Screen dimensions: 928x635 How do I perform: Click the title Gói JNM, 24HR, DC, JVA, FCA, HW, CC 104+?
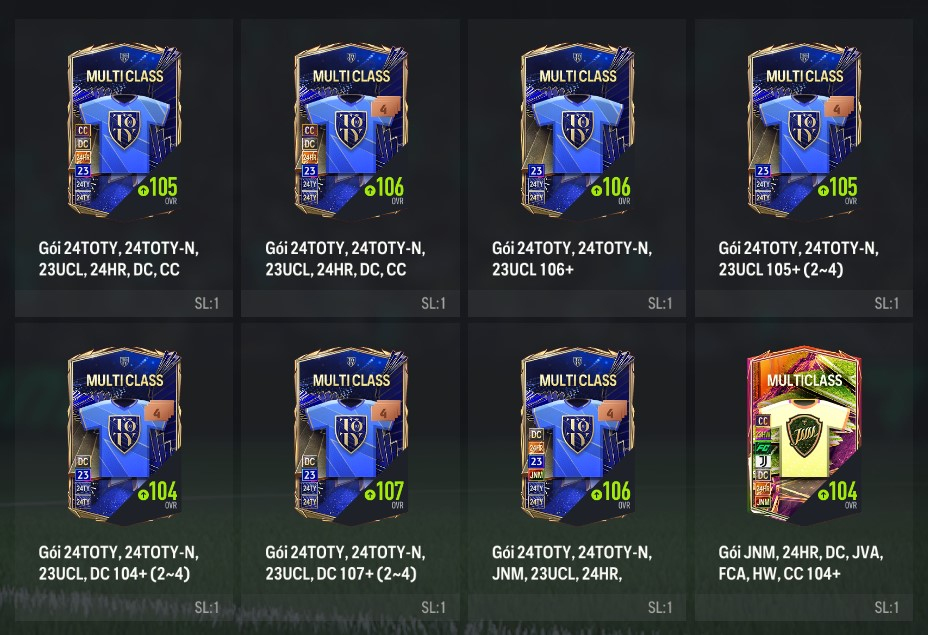[801, 563]
